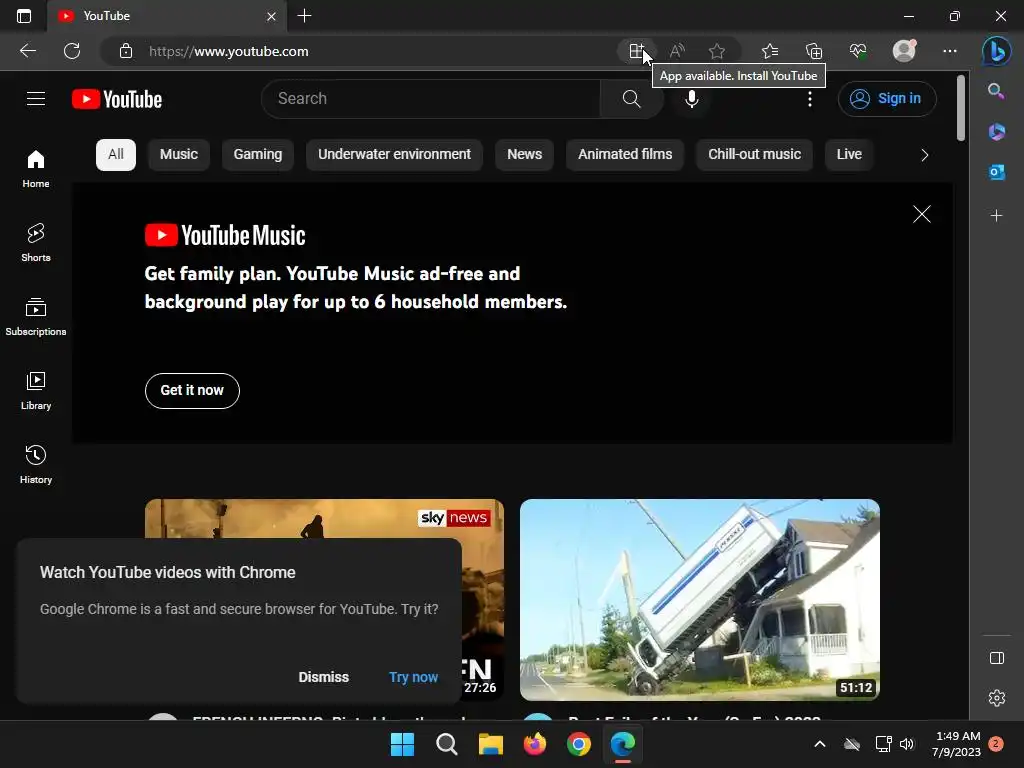This screenshot has height=768, width=1024.
Task: Show more category chips with right arrow
Action: point(924,155)
